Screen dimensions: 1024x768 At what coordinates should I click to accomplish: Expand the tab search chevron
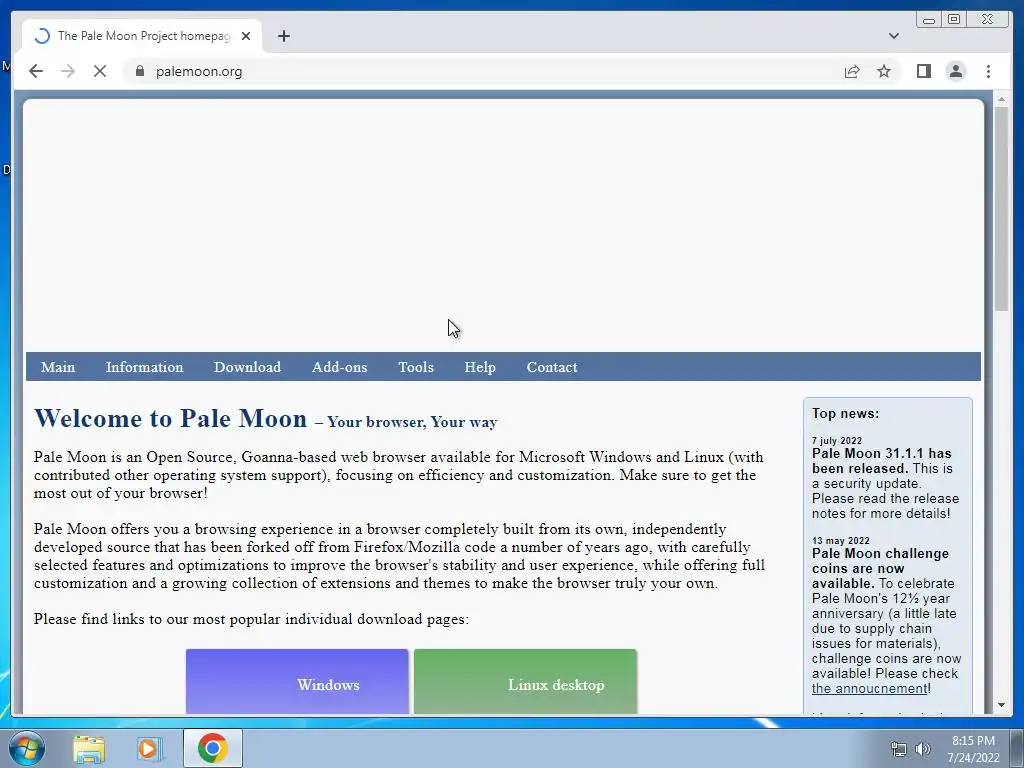click(893, 36)
